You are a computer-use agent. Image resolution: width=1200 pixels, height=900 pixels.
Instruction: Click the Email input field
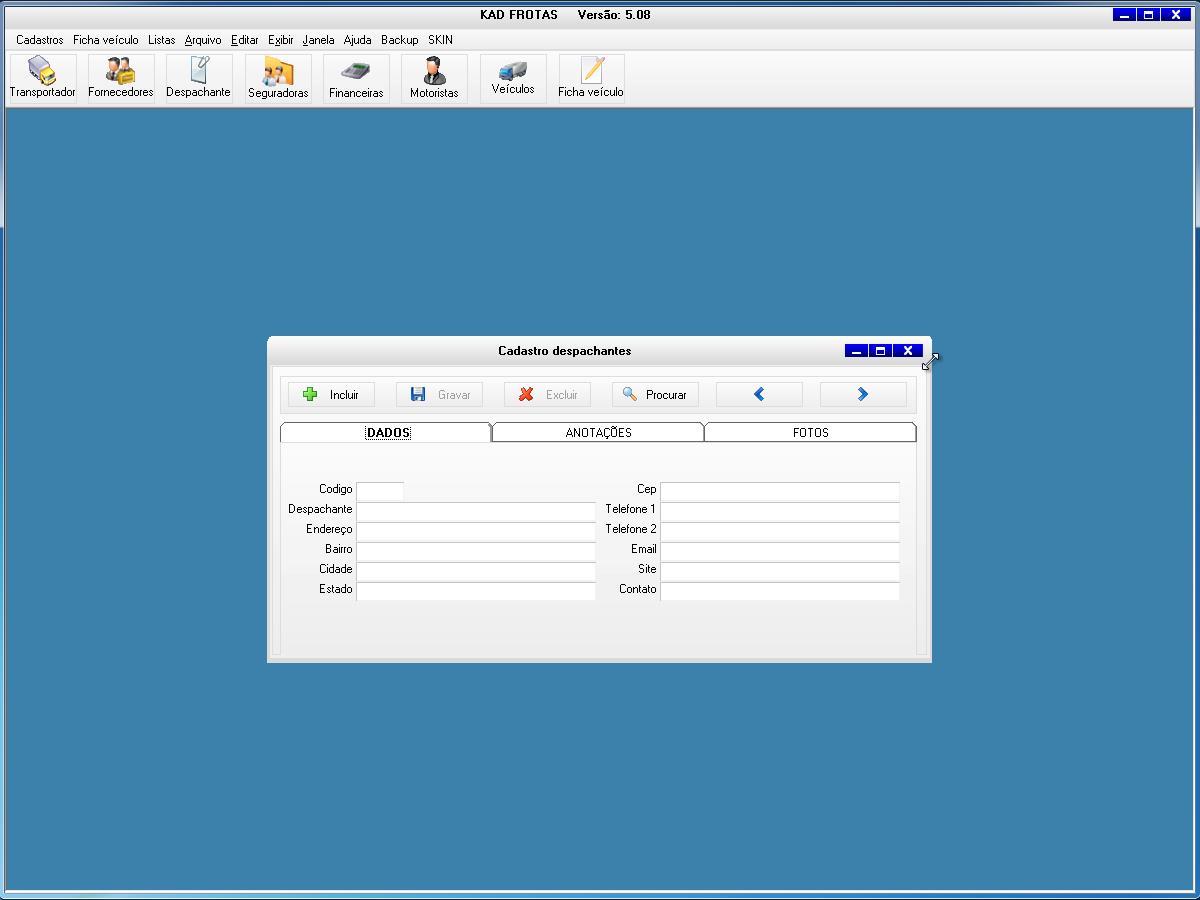tap(780, 551)
